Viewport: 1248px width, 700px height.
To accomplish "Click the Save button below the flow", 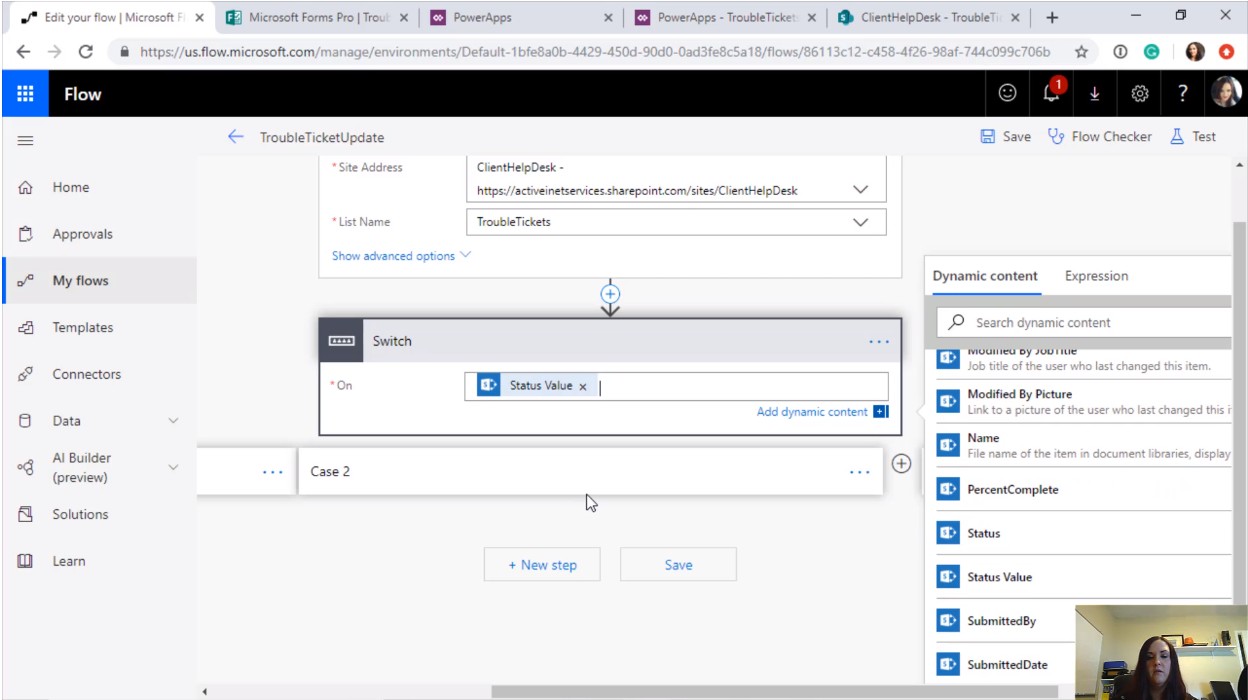I will tap(678, 565).
